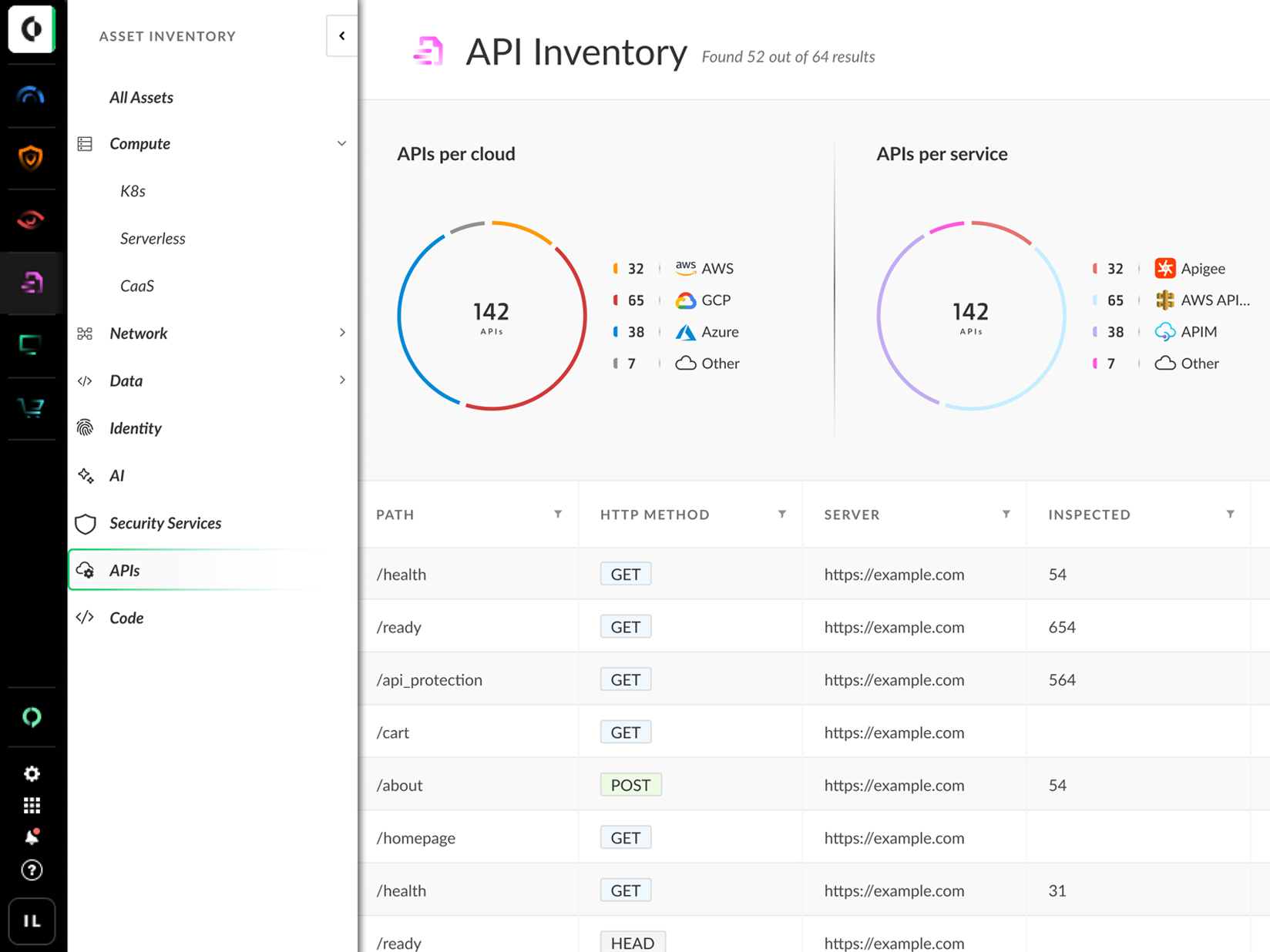Click the red eye monitoring icon

(31, 219)
